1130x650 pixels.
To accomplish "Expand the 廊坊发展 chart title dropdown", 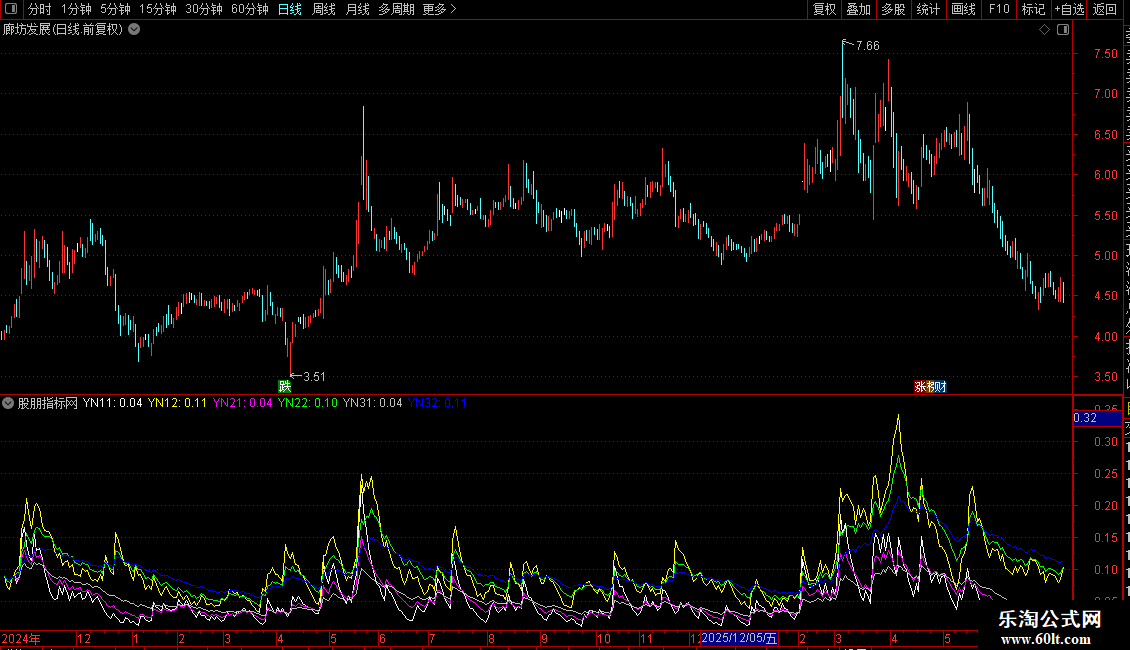I will (134, 30).
